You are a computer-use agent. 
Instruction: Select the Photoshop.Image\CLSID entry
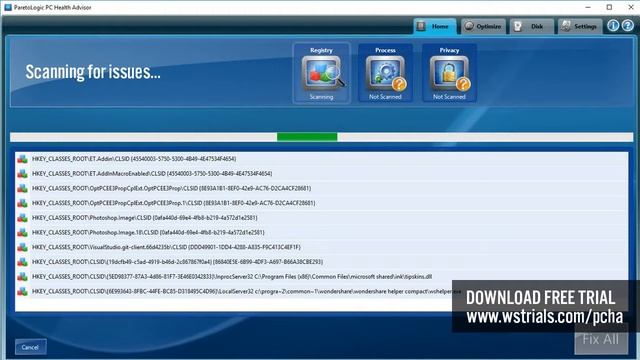click(321, 218)
